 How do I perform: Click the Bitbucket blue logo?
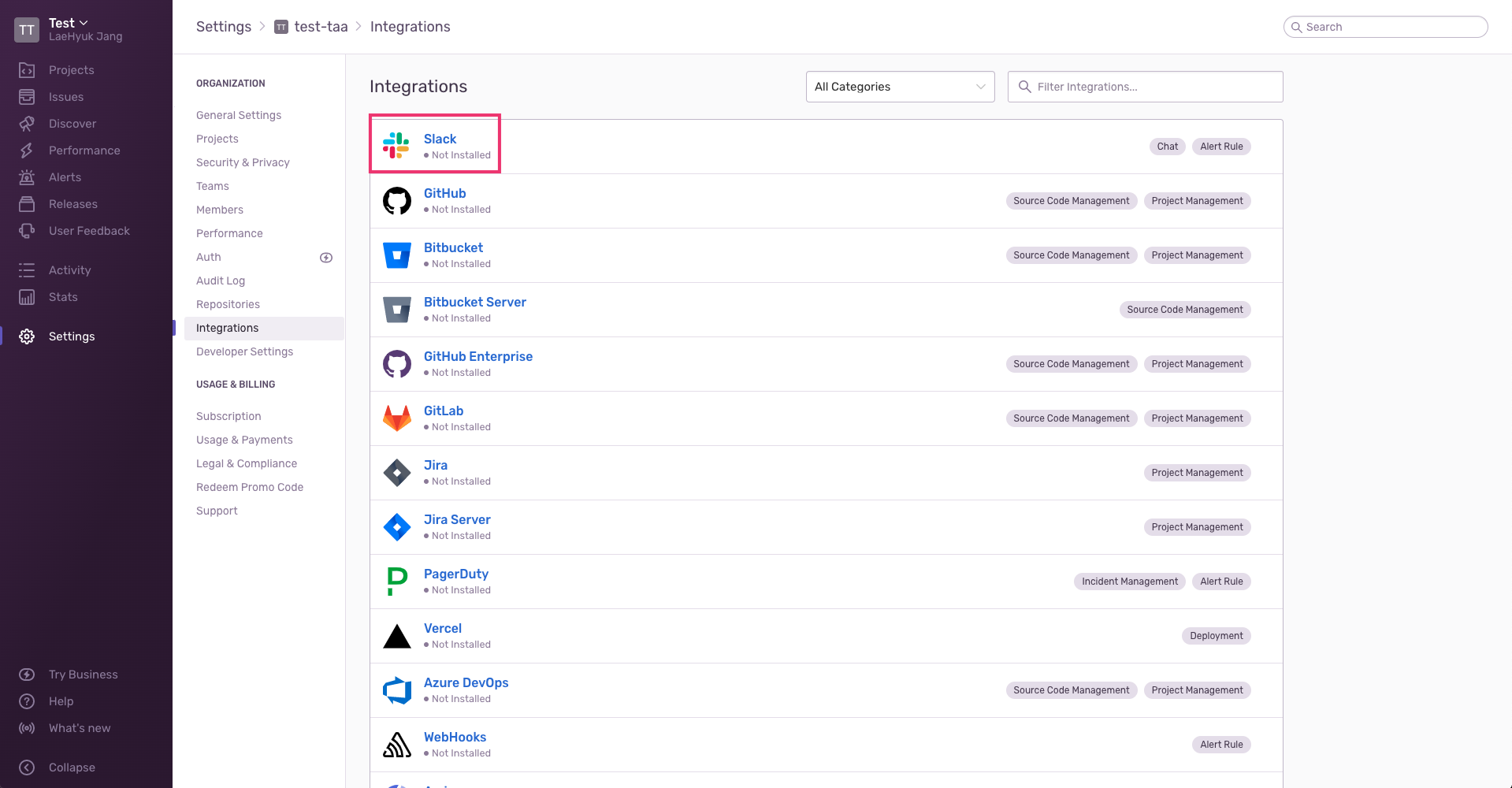(396, 255)
